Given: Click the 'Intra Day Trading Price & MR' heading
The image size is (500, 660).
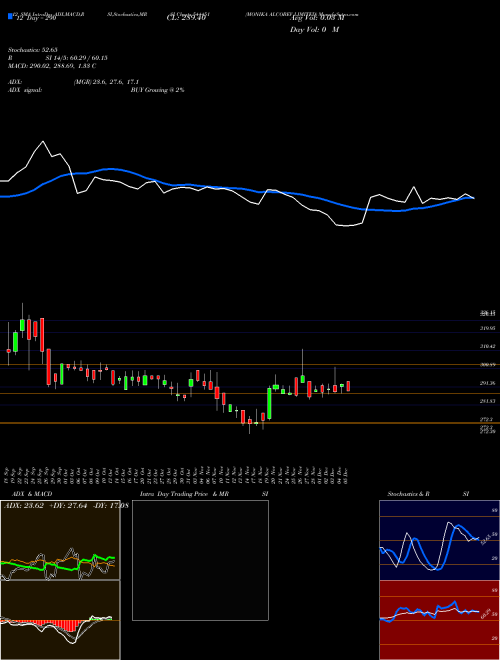Looking at the screenshot, I should click(x=184, y=494).
